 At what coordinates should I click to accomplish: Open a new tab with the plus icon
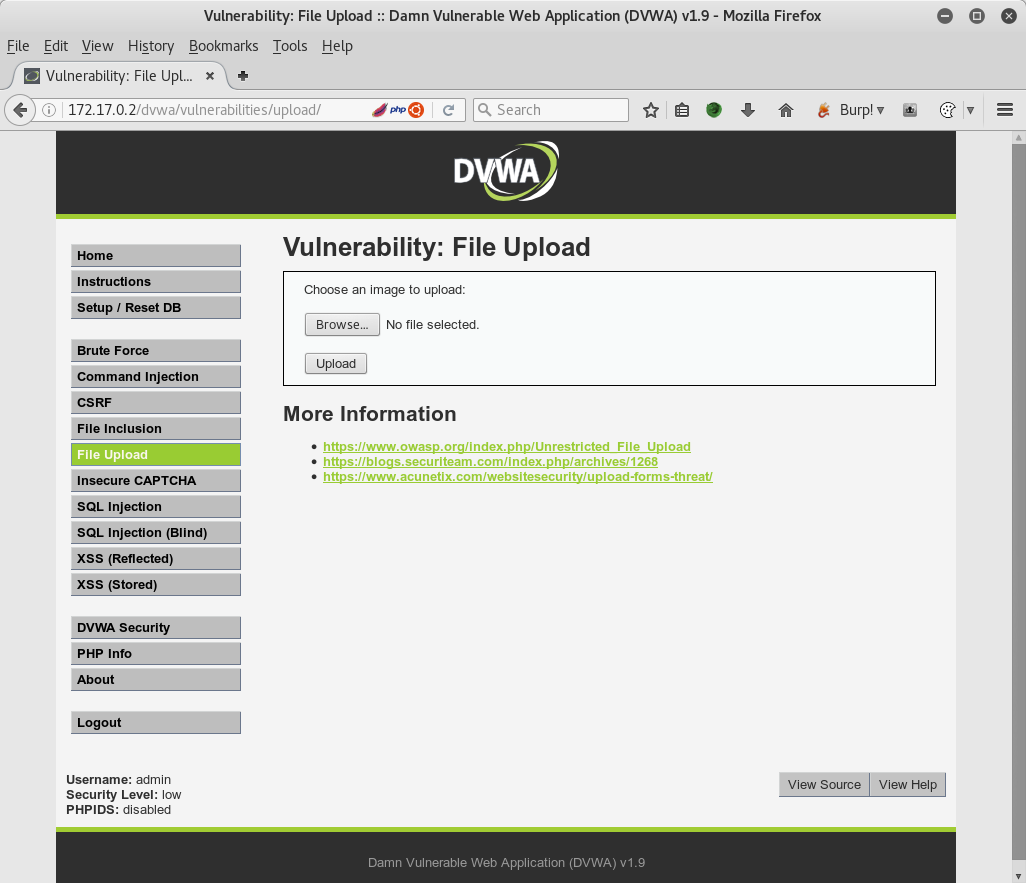click(243, 76)
